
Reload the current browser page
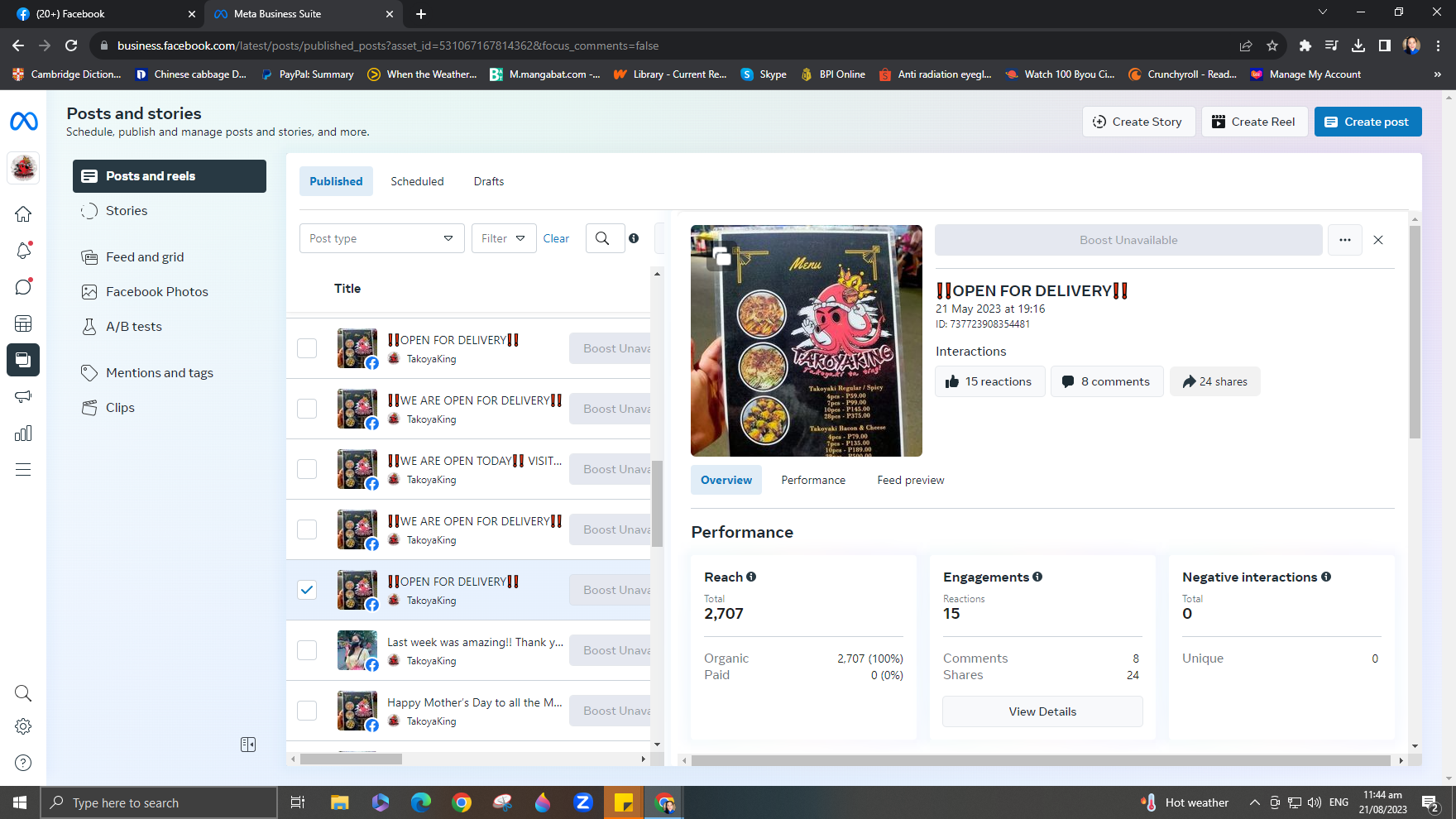point(71,45)
